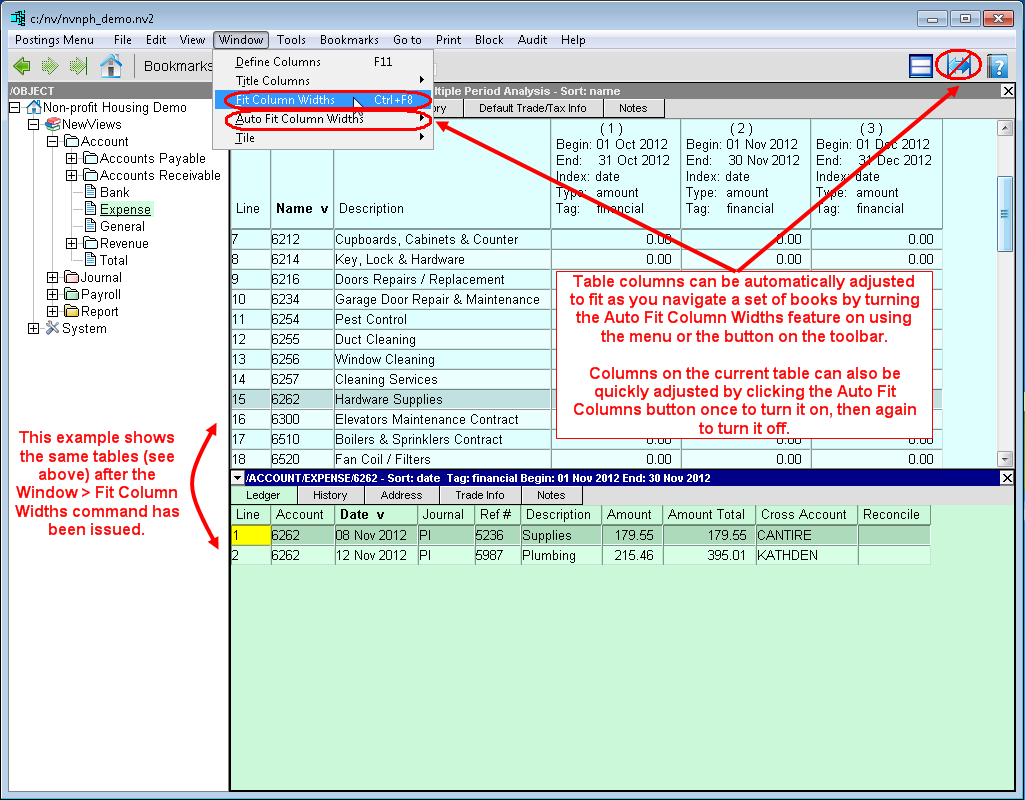1025x800 pixels.
Task: Close the upper table pane
Action: point(1007,91)
